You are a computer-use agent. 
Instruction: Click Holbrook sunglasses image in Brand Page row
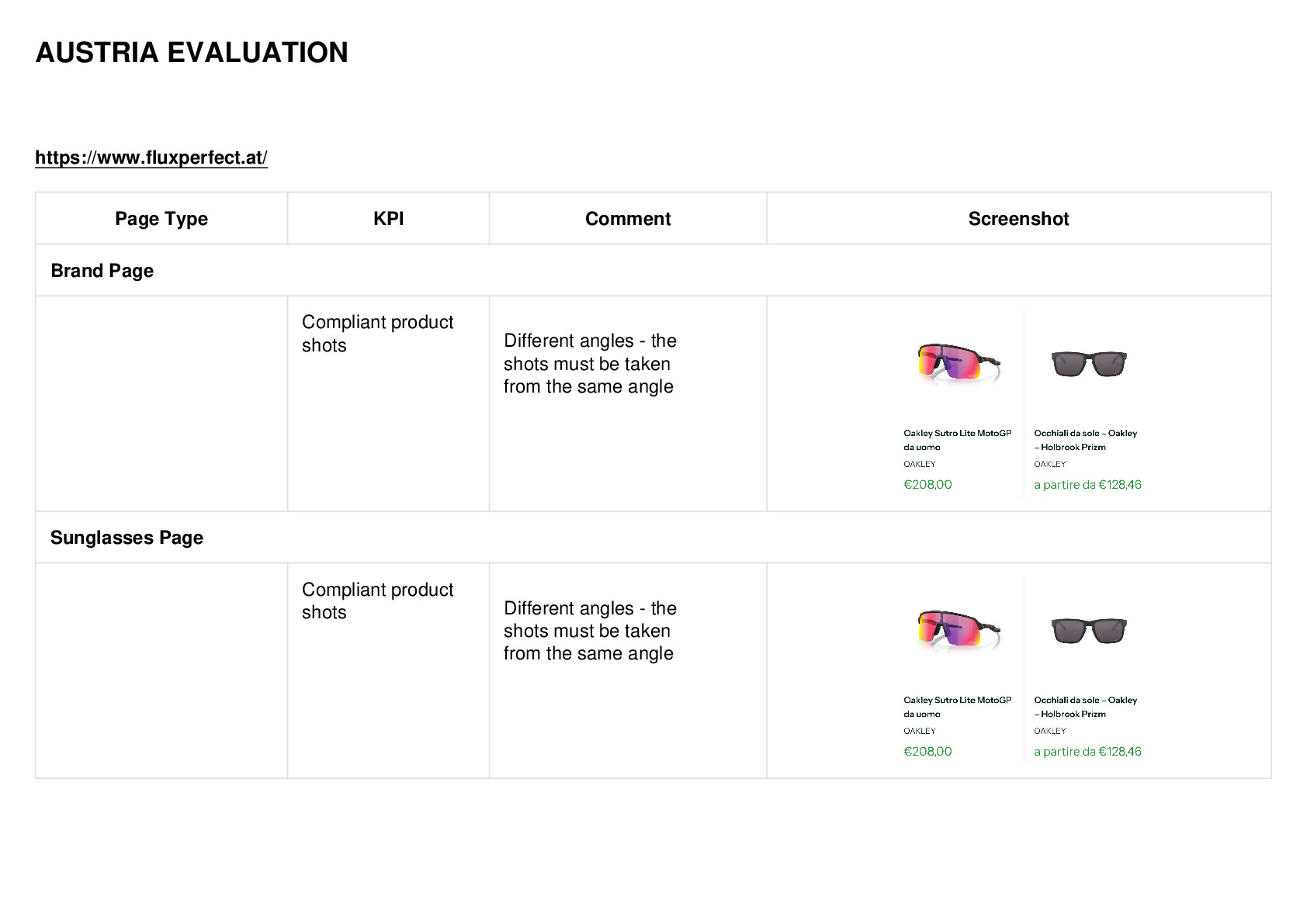pyautogui.click(x=1088, y=363)
